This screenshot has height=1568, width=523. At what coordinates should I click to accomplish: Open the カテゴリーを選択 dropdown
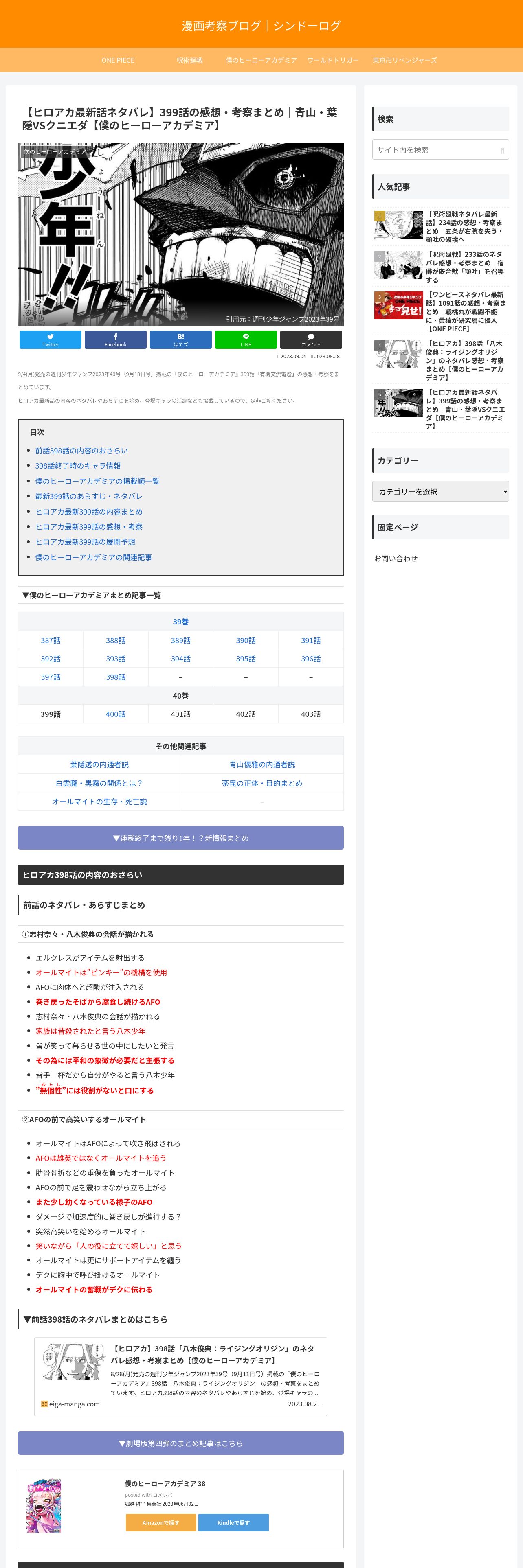440,491
